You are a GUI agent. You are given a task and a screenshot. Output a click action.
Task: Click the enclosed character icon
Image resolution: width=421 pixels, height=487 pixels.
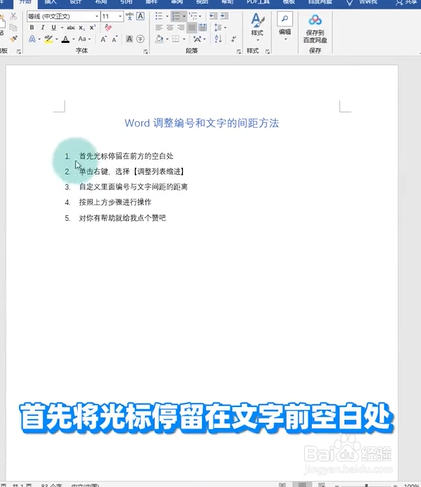141,39
